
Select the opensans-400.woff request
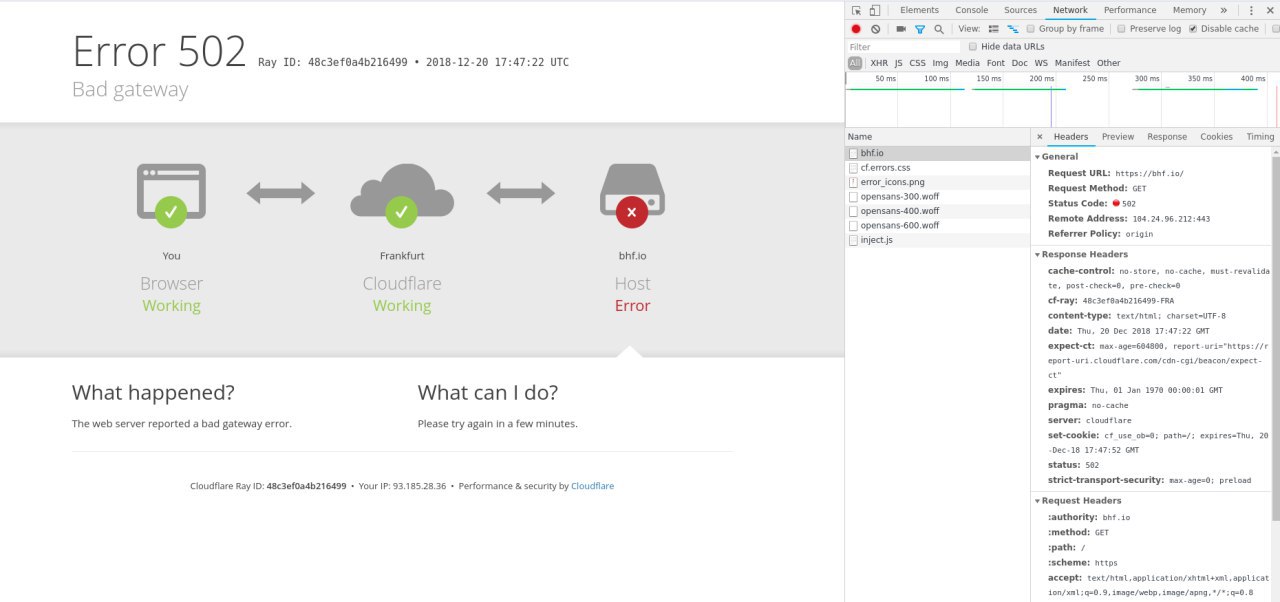pos(938,211)
